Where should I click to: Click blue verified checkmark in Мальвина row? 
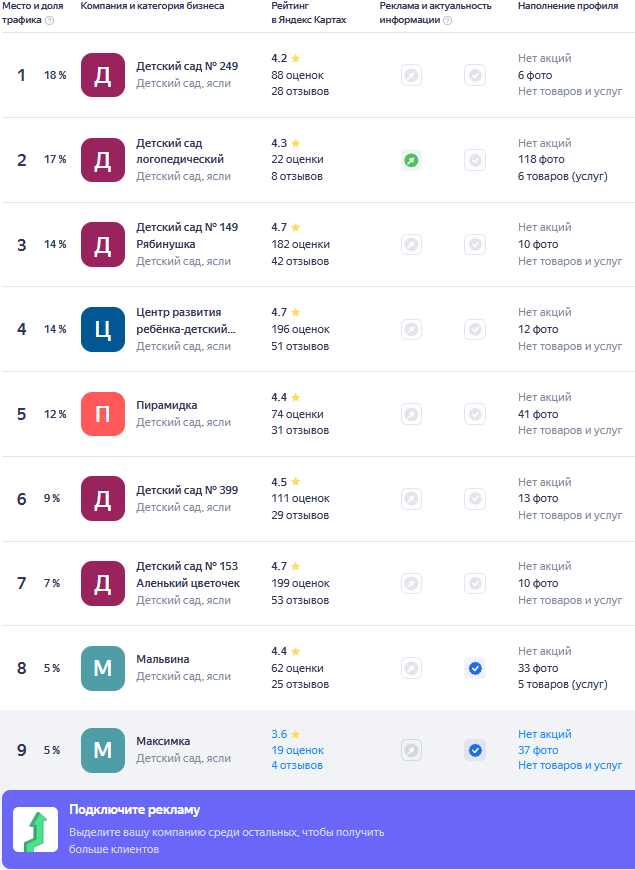click(475, 669)
